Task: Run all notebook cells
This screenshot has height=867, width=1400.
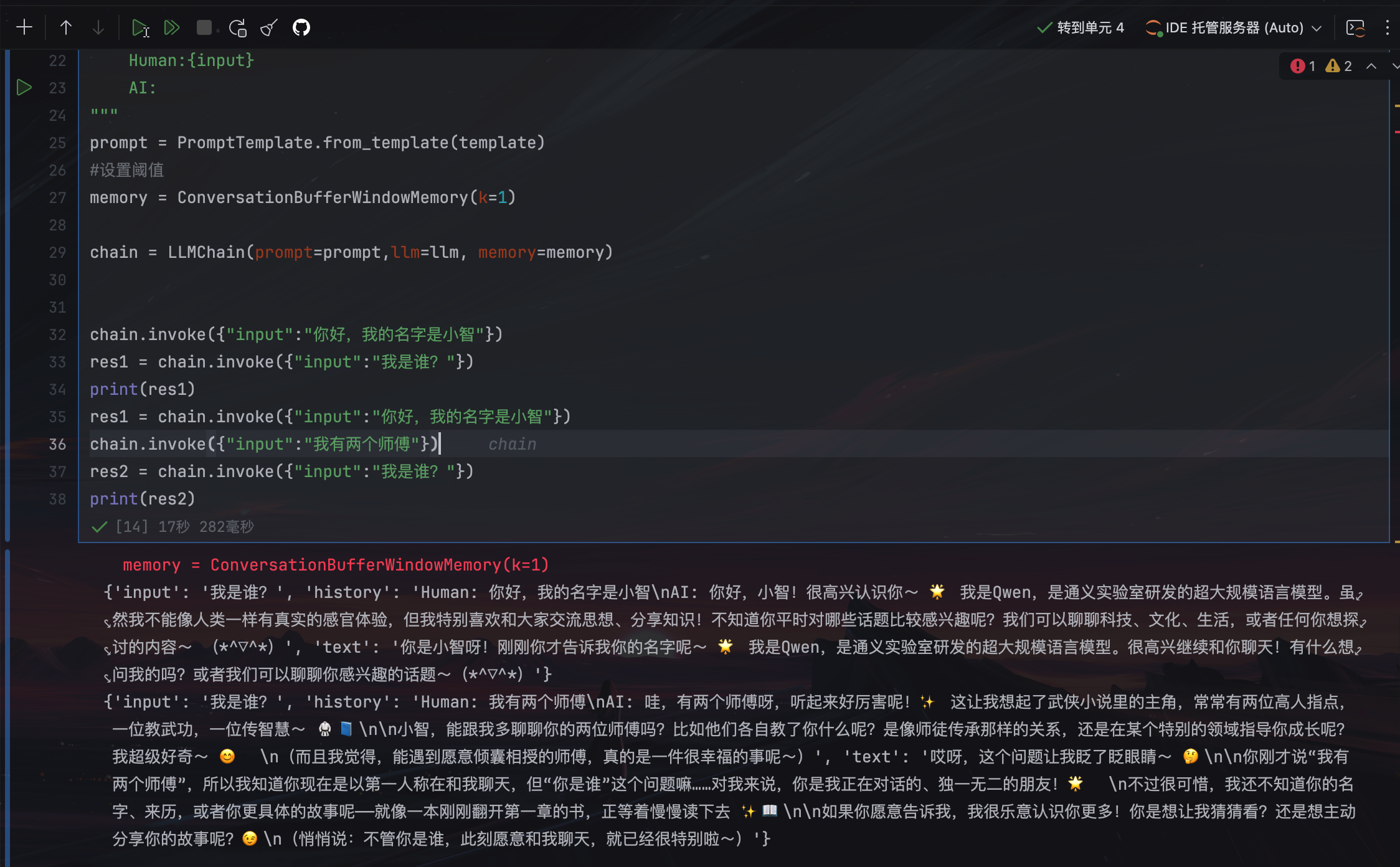Action: point(172,27)
